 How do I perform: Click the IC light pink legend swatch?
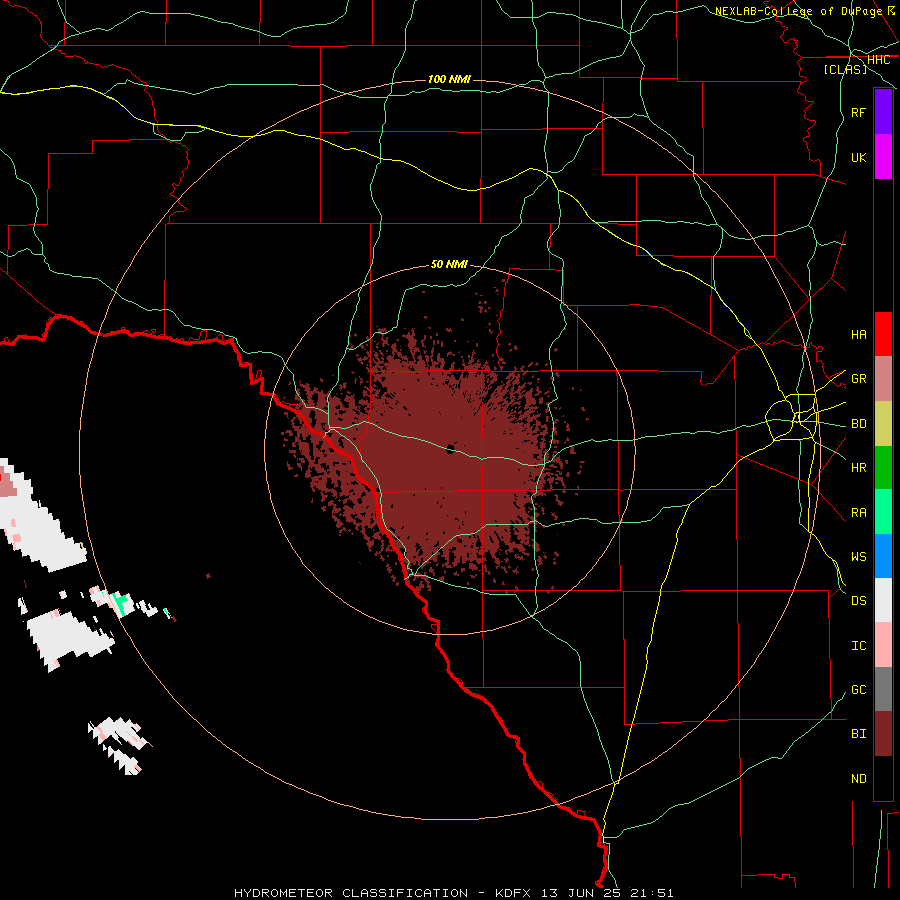point(883,645)
